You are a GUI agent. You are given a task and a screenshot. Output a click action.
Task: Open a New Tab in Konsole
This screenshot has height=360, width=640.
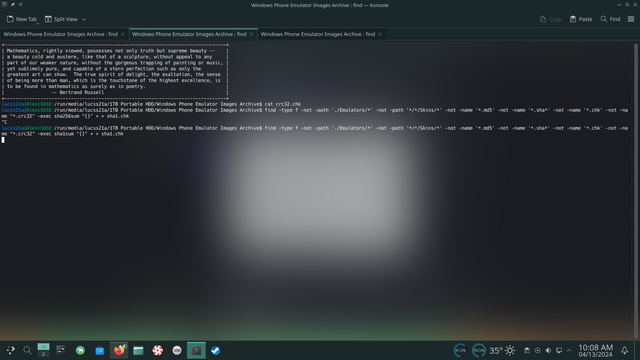pyautogui.click(x=22, y=19)
